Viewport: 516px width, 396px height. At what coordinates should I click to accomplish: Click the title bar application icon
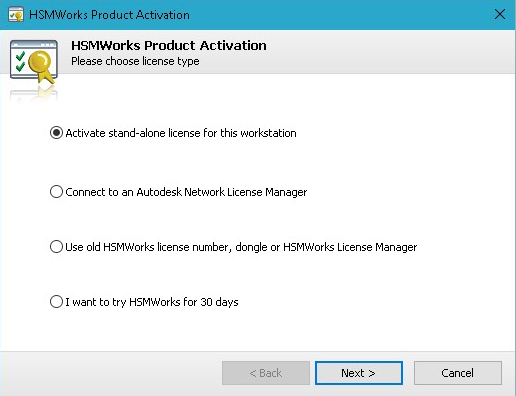click(16, 15)
